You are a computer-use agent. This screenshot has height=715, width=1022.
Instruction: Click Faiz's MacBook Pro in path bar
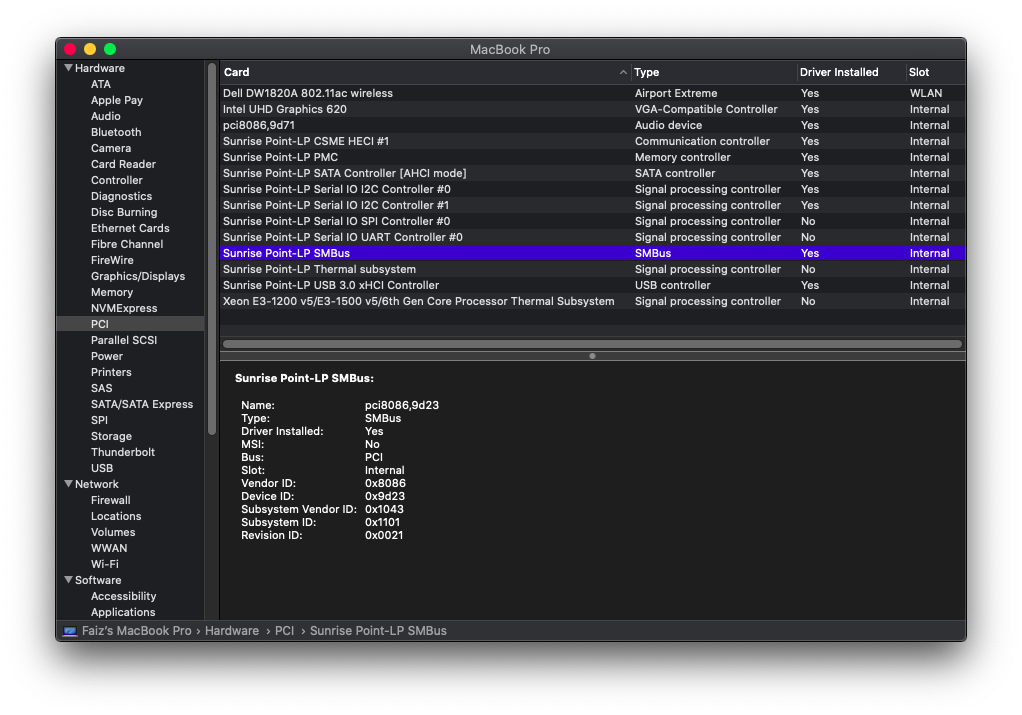pyautogui.click(x=136, y=631)
